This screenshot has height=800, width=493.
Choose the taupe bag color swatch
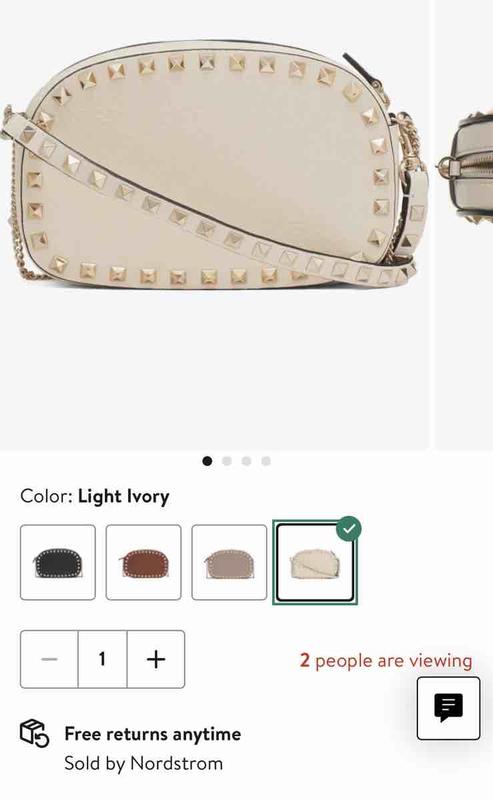(229, 562)
